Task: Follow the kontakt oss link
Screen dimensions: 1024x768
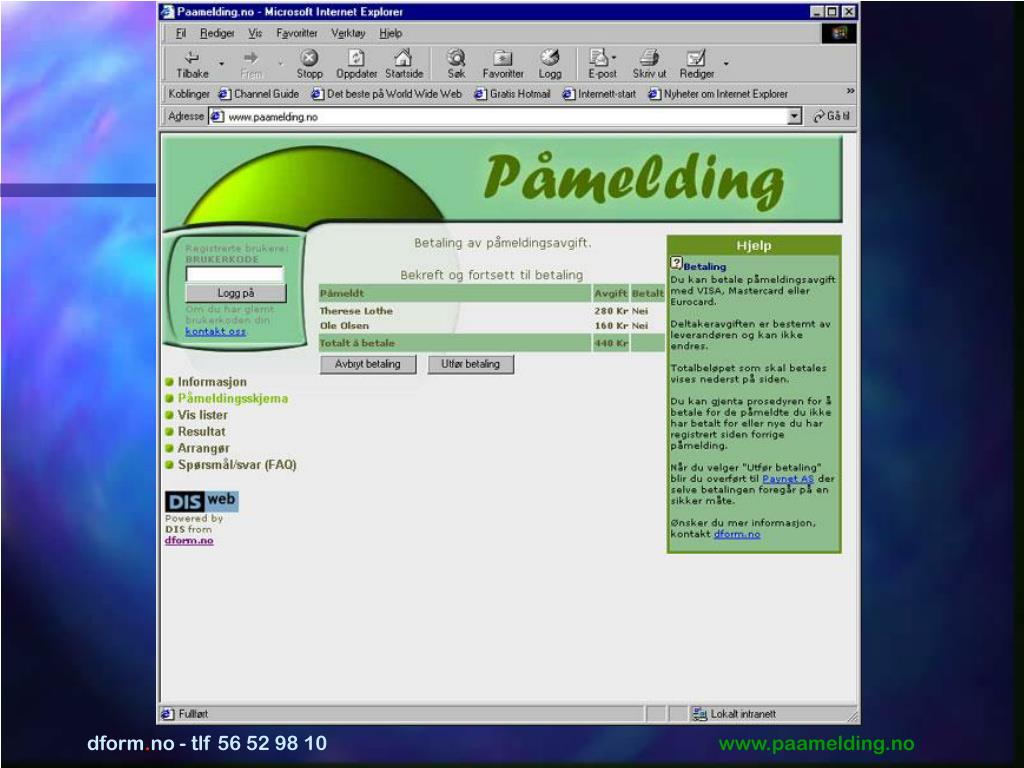Action: pyautogui.click(x=216, y=332)
